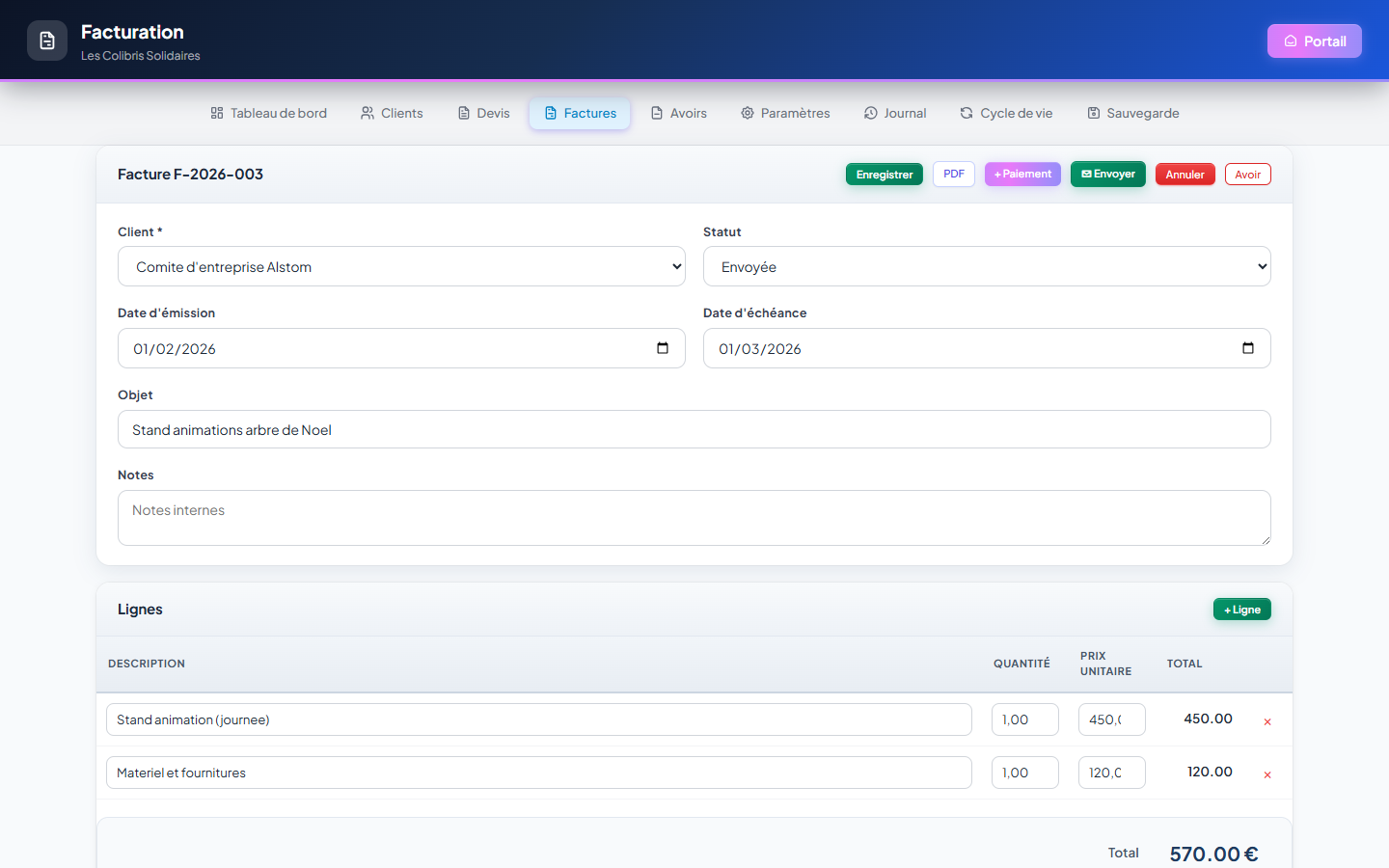Expand the Statut dropdown showing Envoyée
This screenshot has width=1389, height=868.
[987, 266]
